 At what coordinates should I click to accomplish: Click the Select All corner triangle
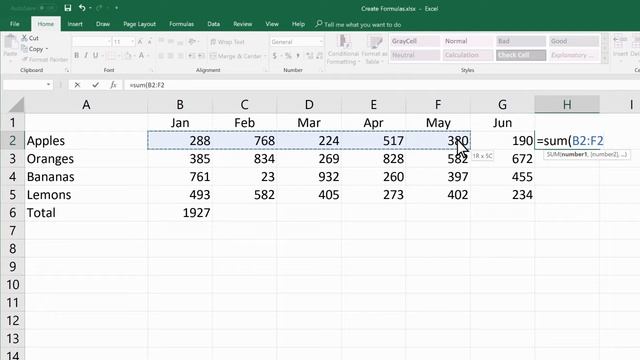[16, 104]
